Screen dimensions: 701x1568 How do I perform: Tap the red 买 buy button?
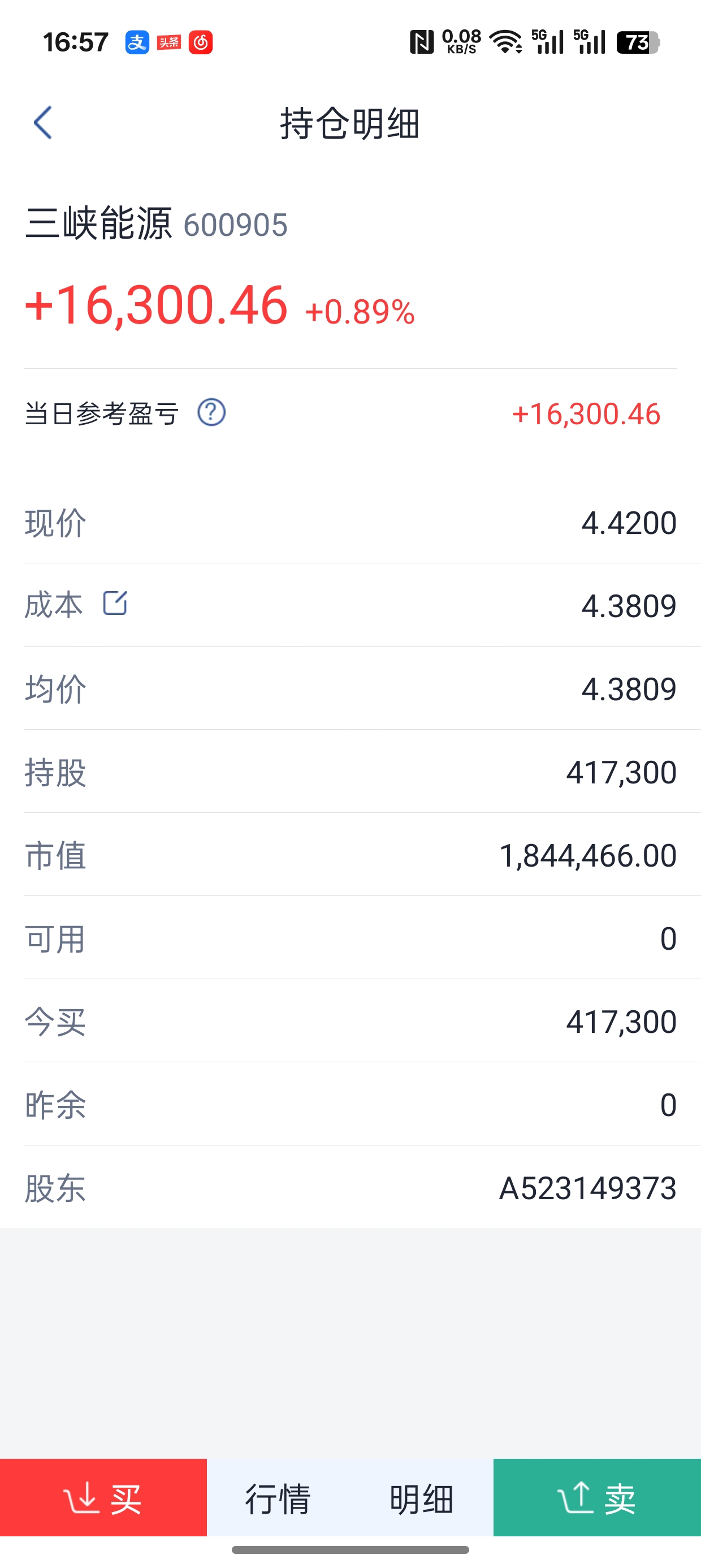click(103, 1497)
